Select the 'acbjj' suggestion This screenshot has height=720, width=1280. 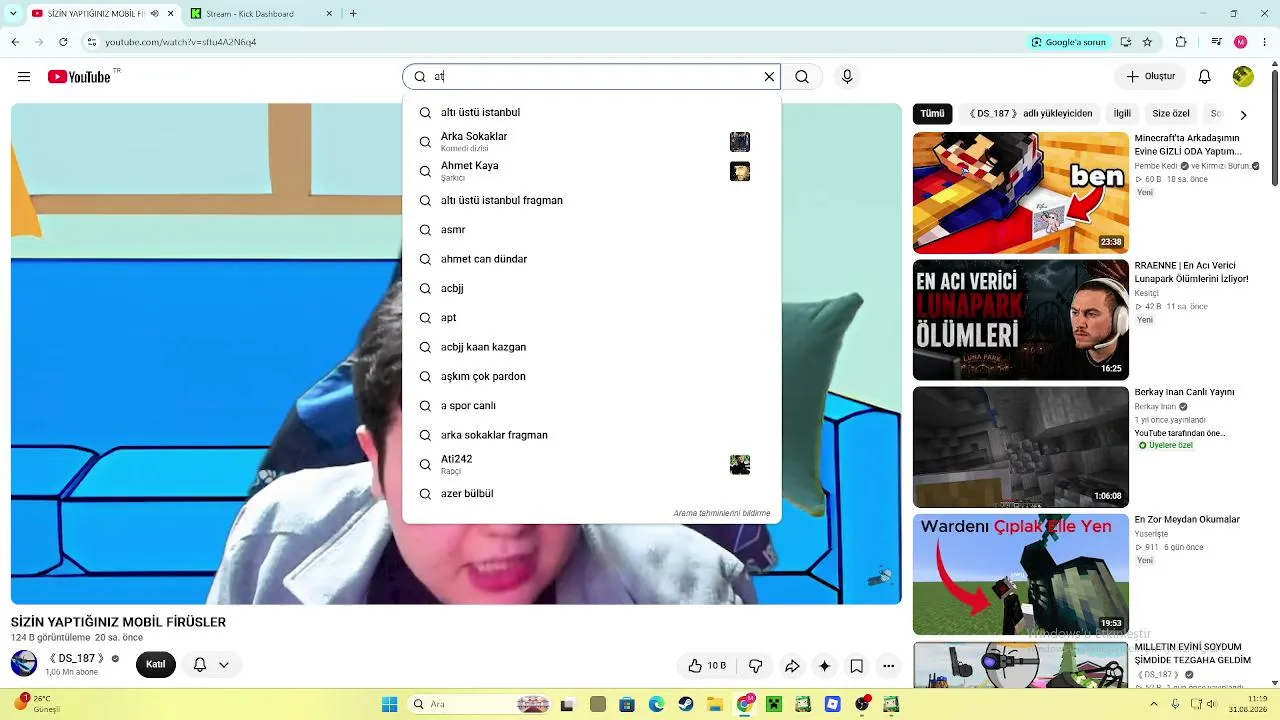coord(591,288)
